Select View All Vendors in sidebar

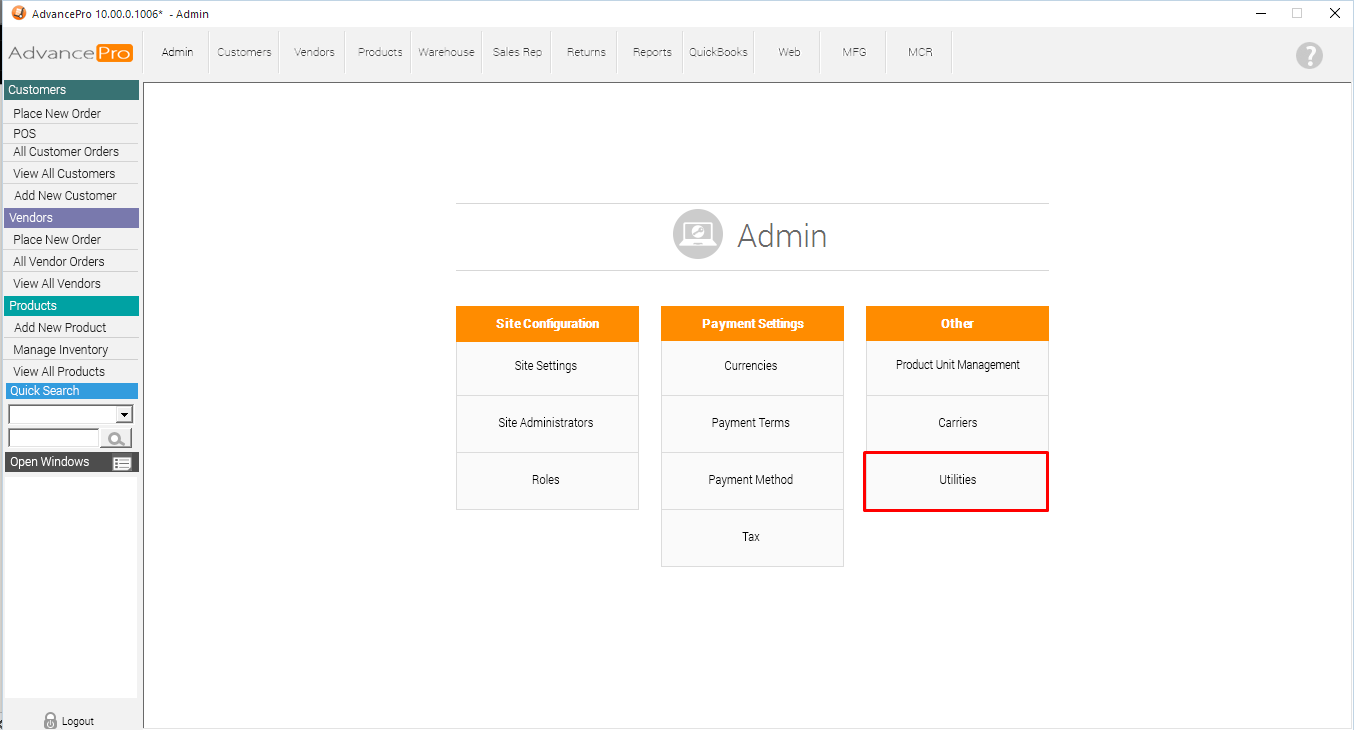(x=57, y=284)
